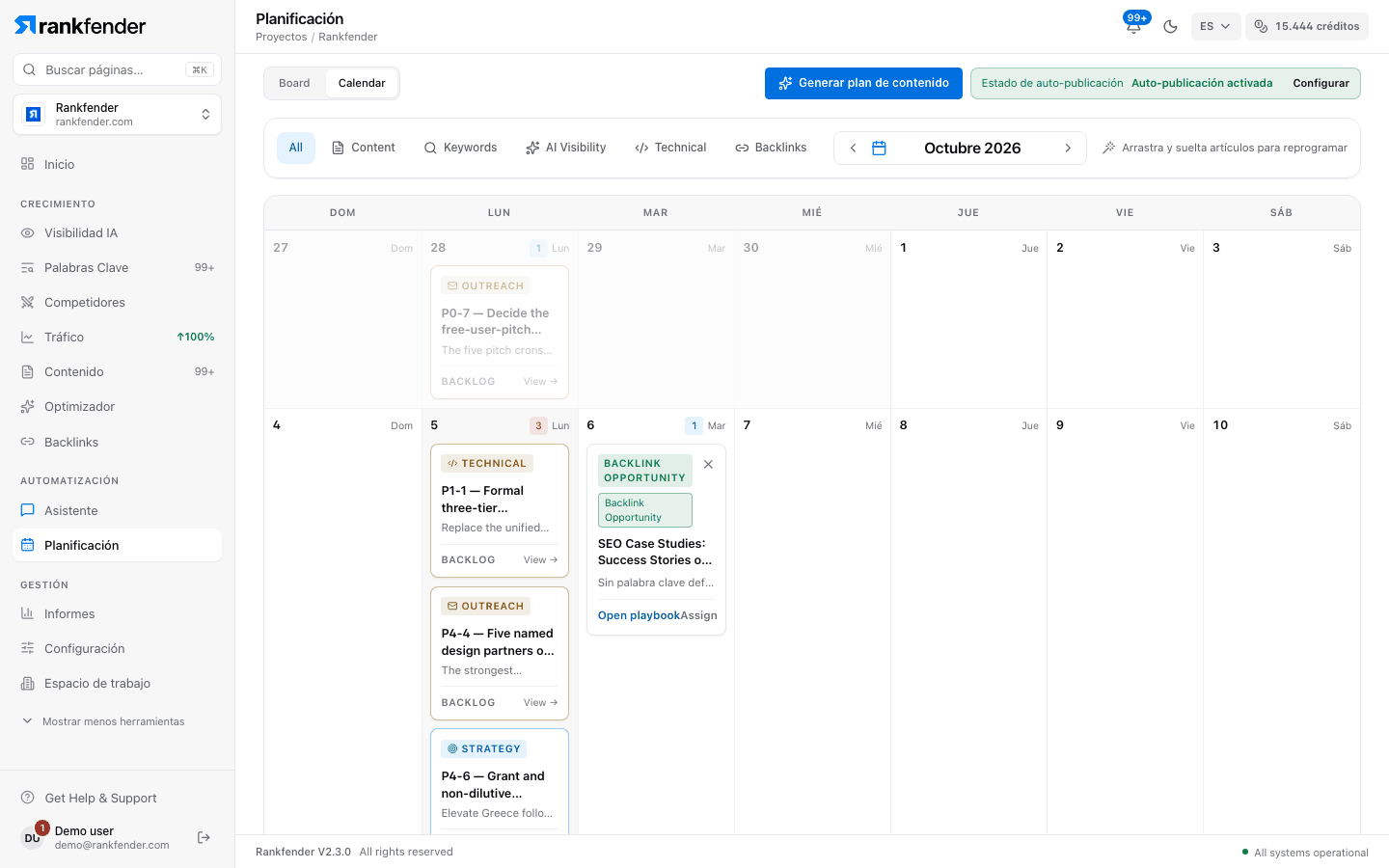Open Palabras Clave page
1389x868 pixels.
tap(118, 267)
